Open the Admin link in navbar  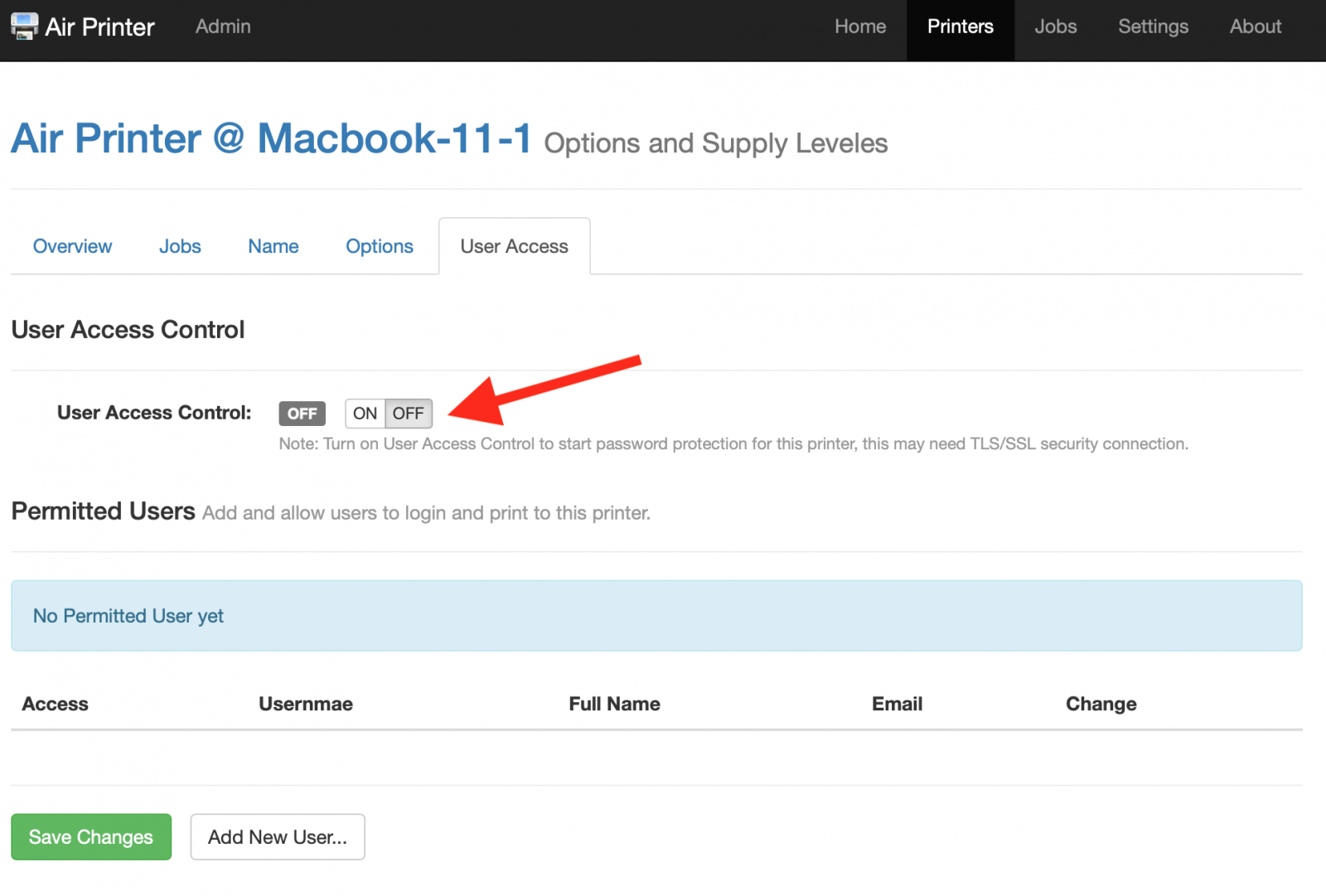(x=223, y=27)
